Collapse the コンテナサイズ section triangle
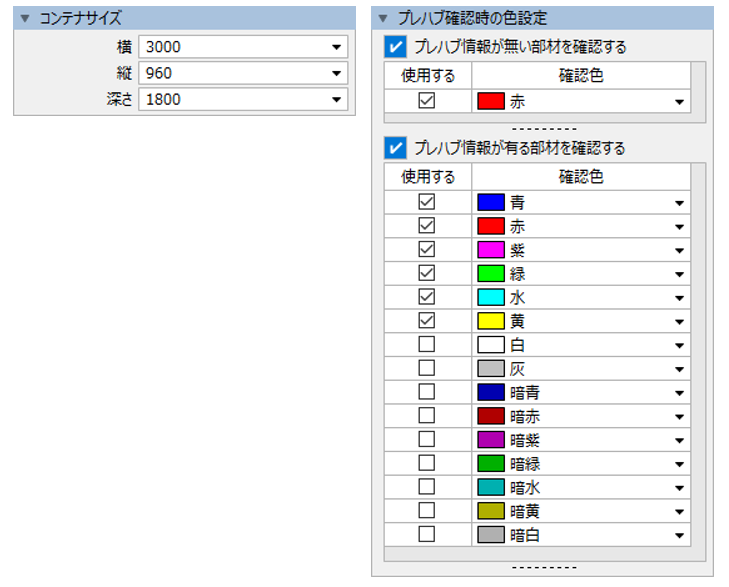The image size is (729, 587). (25, 19)
